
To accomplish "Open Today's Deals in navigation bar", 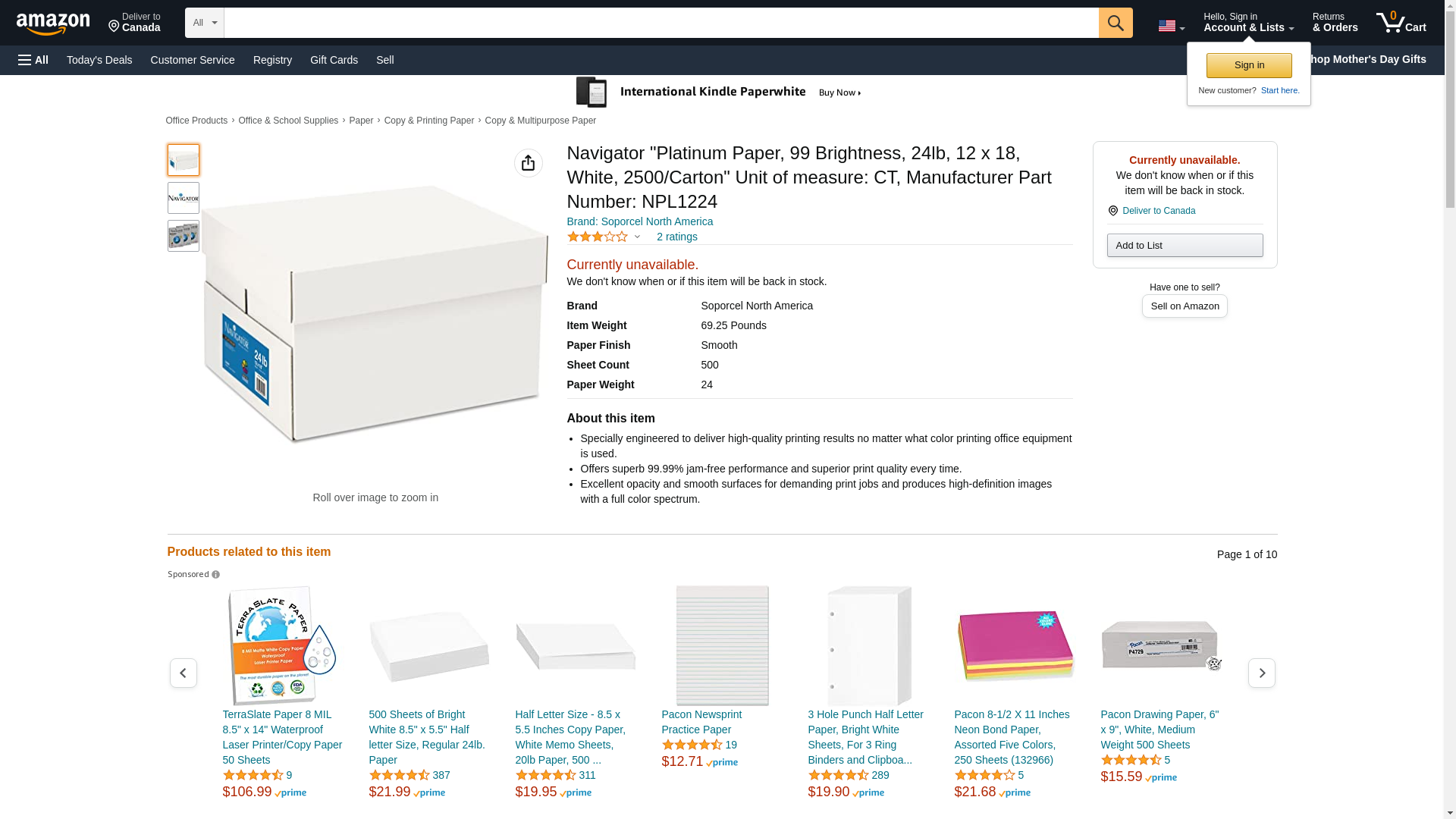I will 99,60.
